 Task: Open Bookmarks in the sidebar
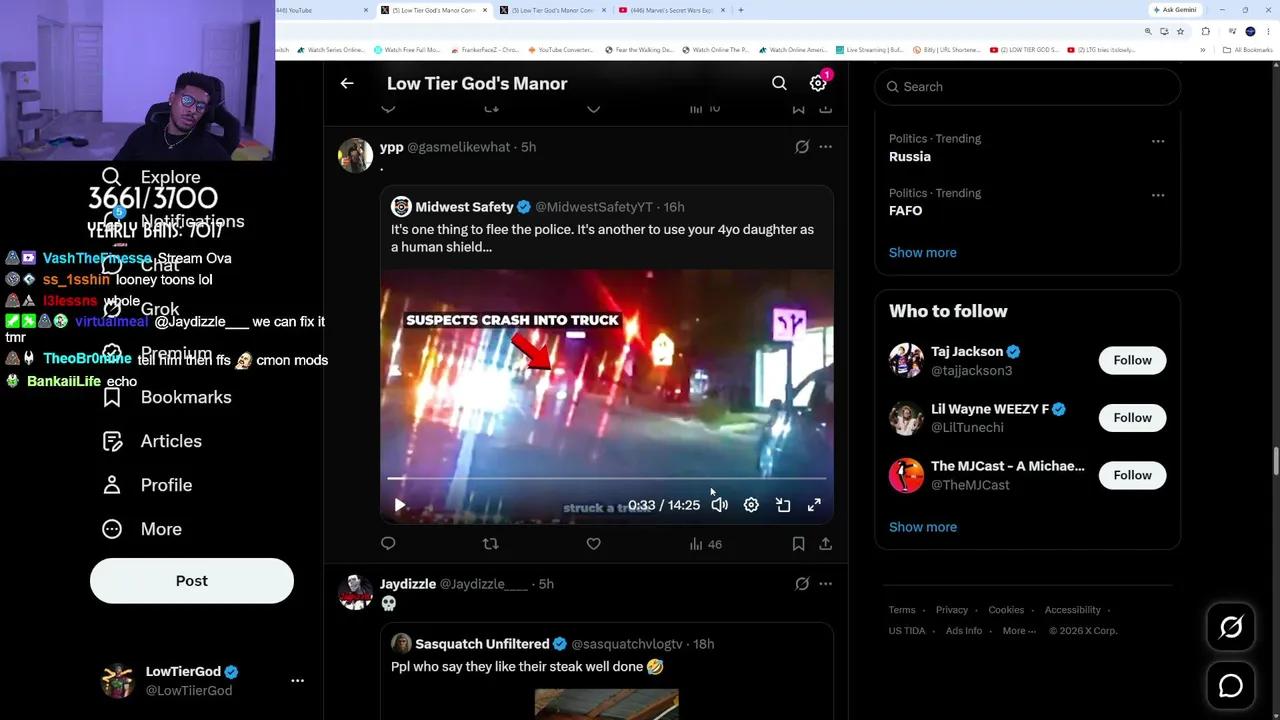(167, 397)
